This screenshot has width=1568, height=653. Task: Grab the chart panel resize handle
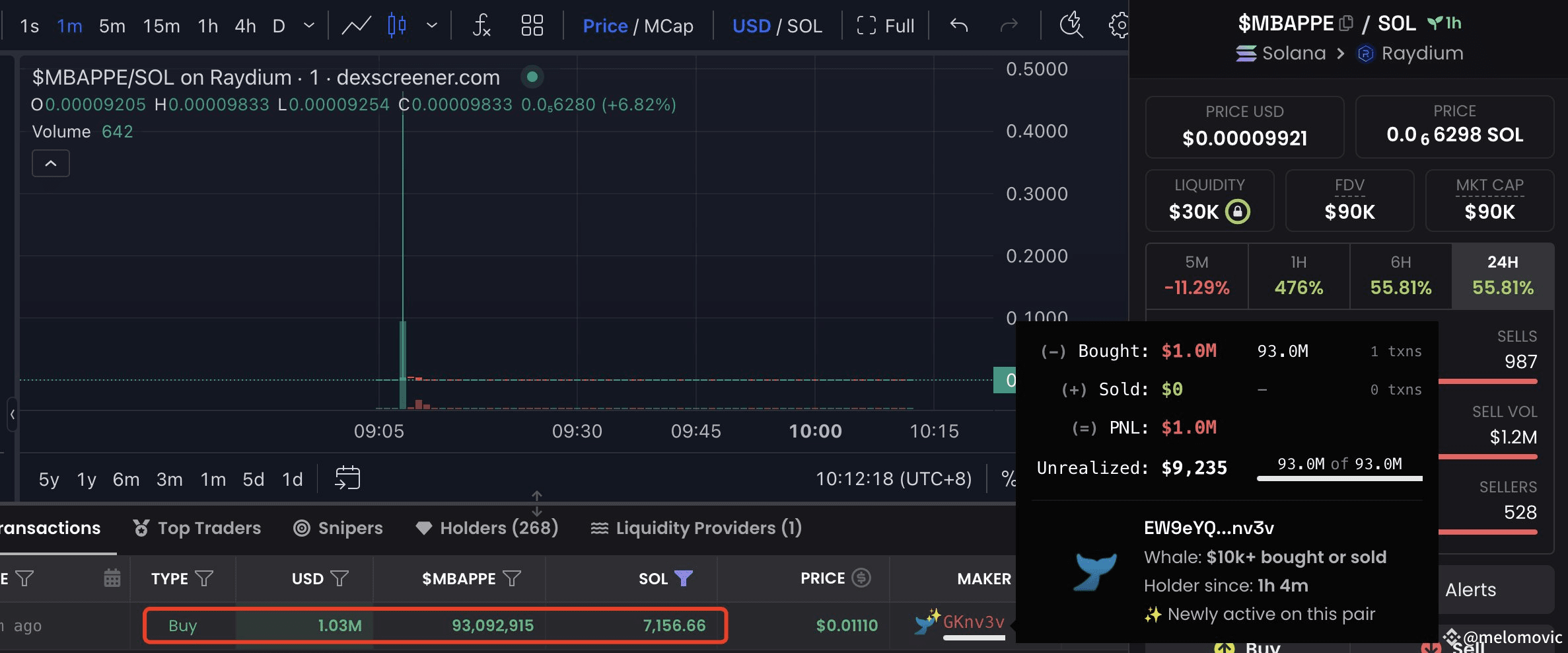tap(537, 504)
